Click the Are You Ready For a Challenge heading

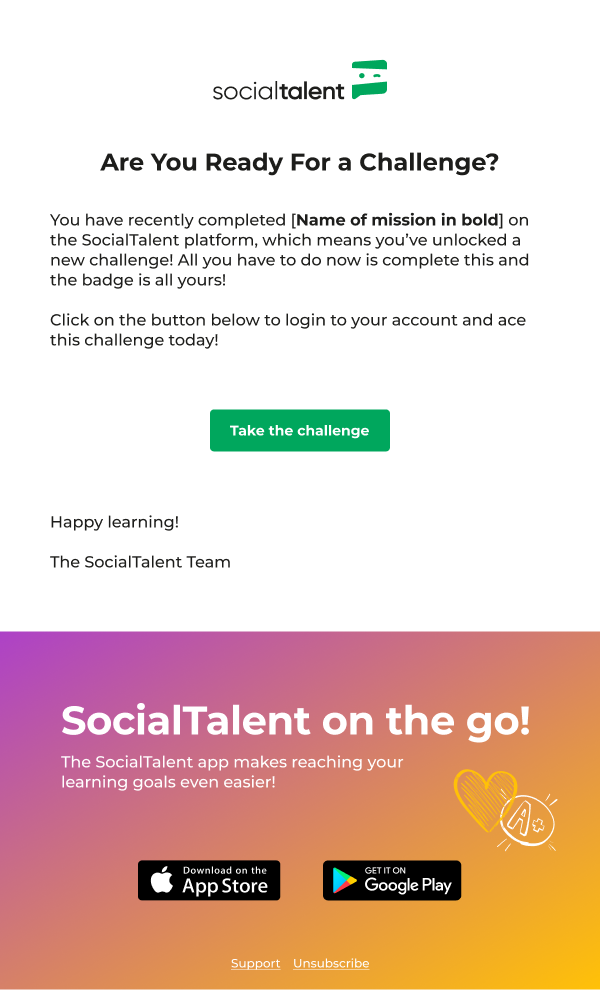pyautogui.click(x=299, y=163)
